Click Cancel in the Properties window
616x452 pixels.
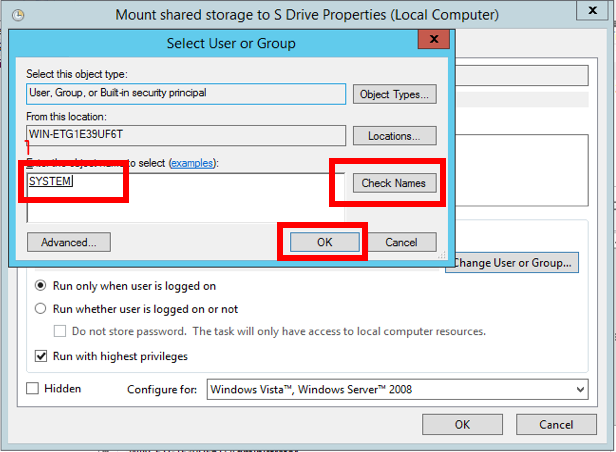556,425
